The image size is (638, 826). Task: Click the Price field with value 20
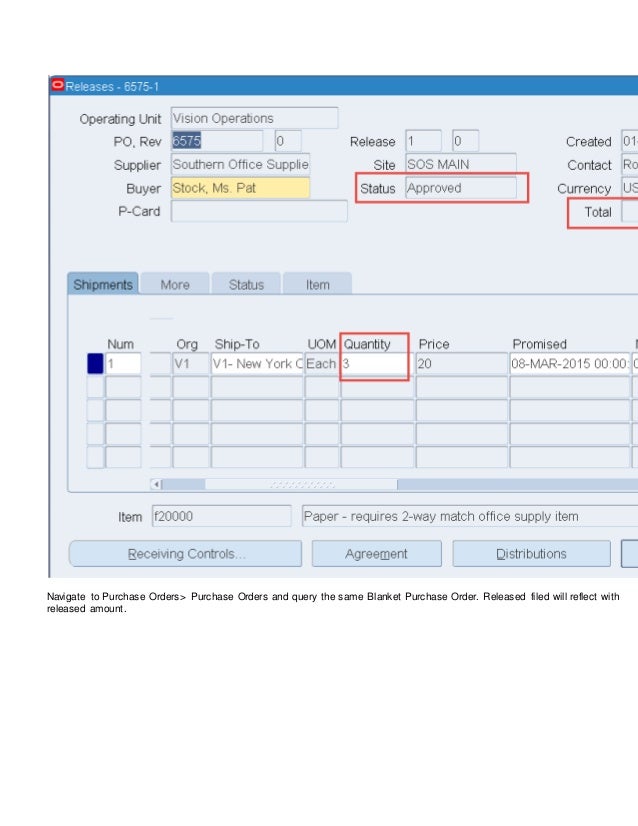click(462, 363)
